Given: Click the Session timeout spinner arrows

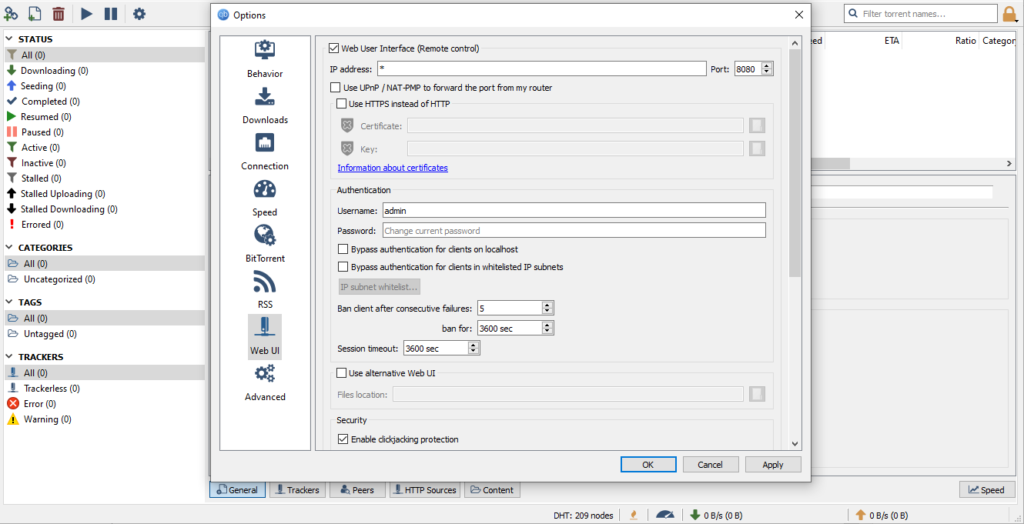Looking at the screenshot, I should pyautogui.click(x=474, y=348).
